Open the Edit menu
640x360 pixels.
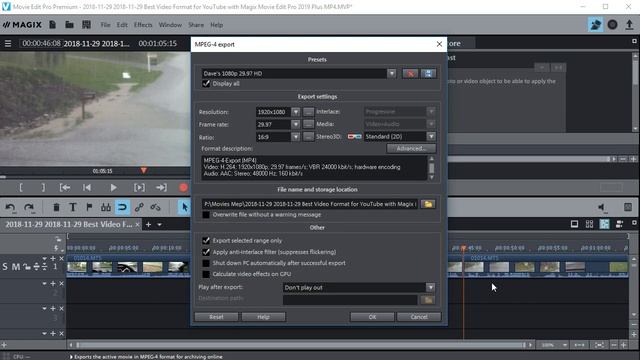122,25
